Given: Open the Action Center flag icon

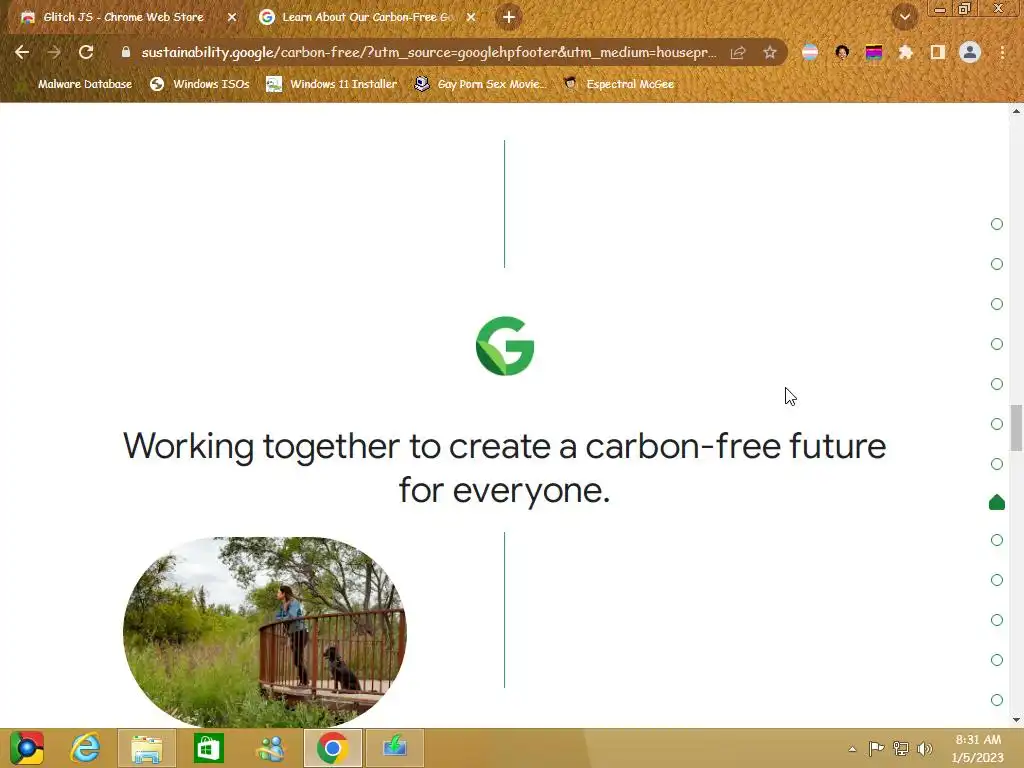Looking at the screenshot, I should [x=876, y=748].
